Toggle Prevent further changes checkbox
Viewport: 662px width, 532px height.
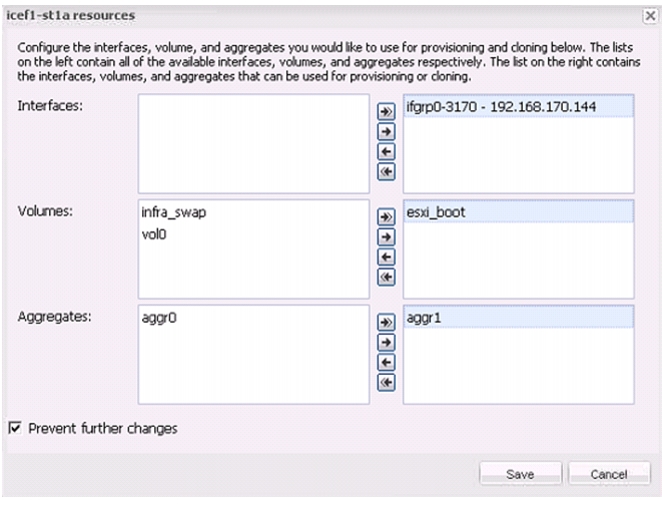pos(15,428)
